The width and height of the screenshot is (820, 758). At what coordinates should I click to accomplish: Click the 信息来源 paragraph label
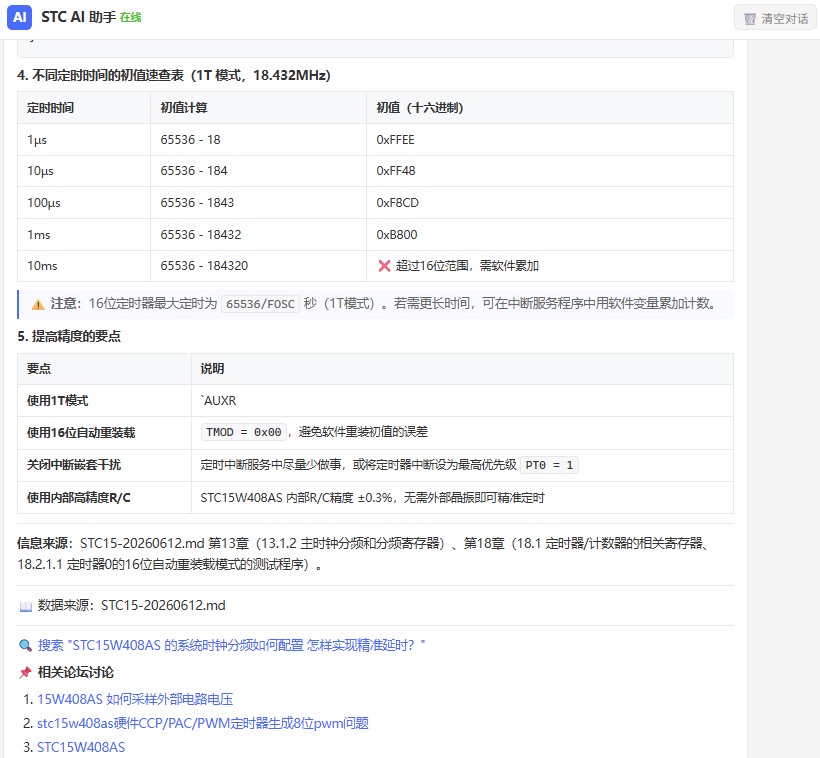click(44, 544)
